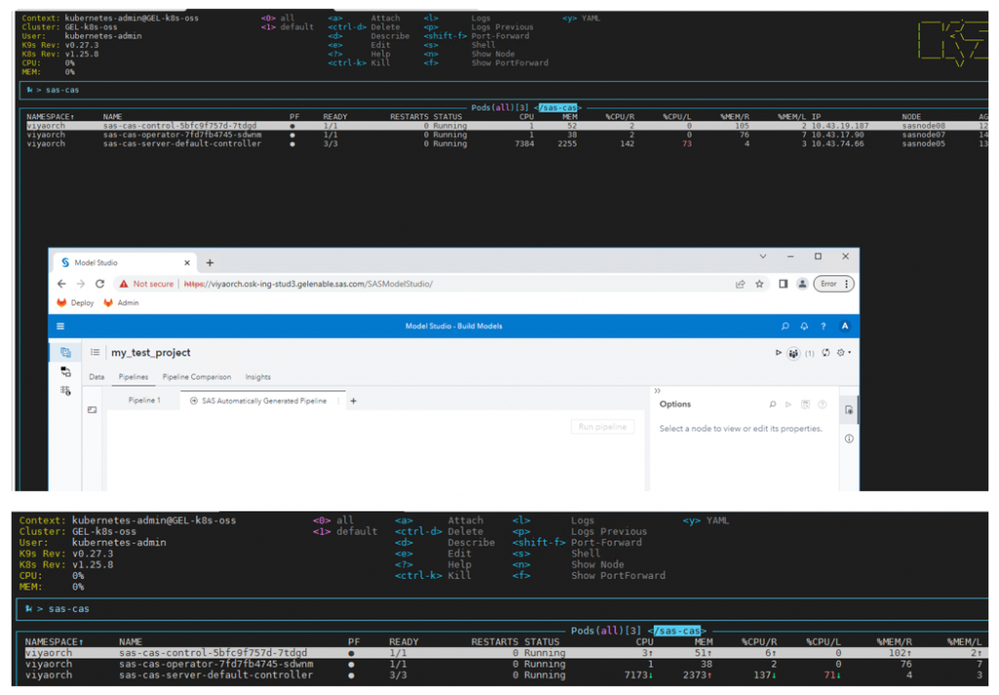The height and width of the screenshot is (695, 999).
Task: Click the Not secure warning icon
Action: 124,284
